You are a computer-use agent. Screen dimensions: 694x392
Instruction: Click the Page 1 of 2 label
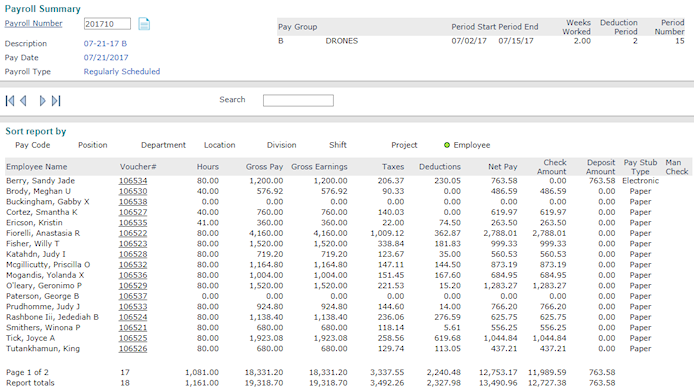pyautogui.click(x=27, y=373)
